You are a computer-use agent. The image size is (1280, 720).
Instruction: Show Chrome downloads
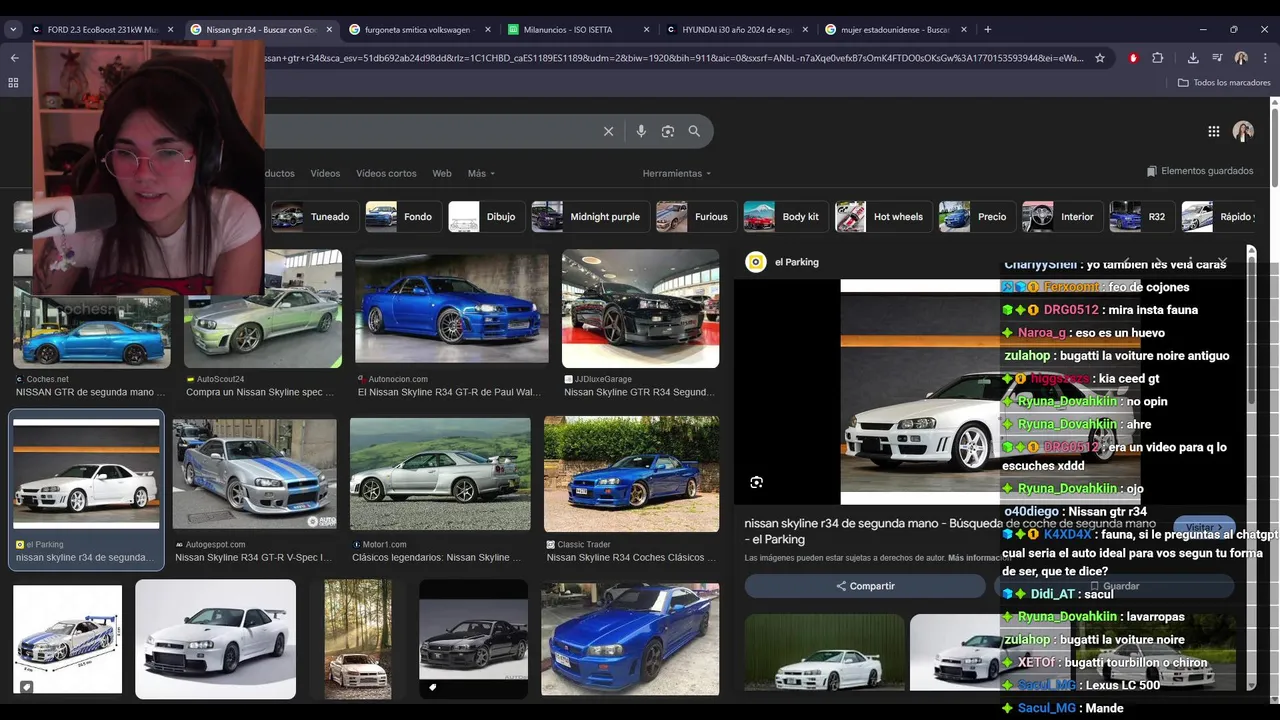tap(1193, 58)
